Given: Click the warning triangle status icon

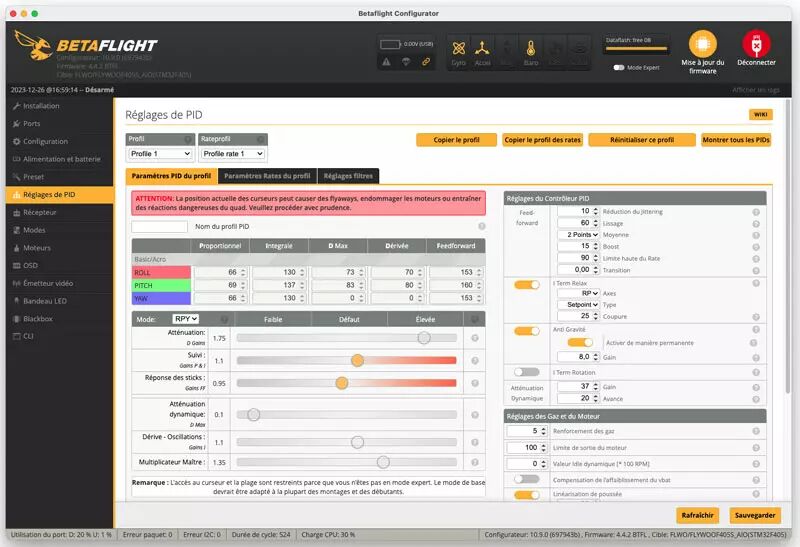Looking at the screenshot, I should click(x=386, y=62).
